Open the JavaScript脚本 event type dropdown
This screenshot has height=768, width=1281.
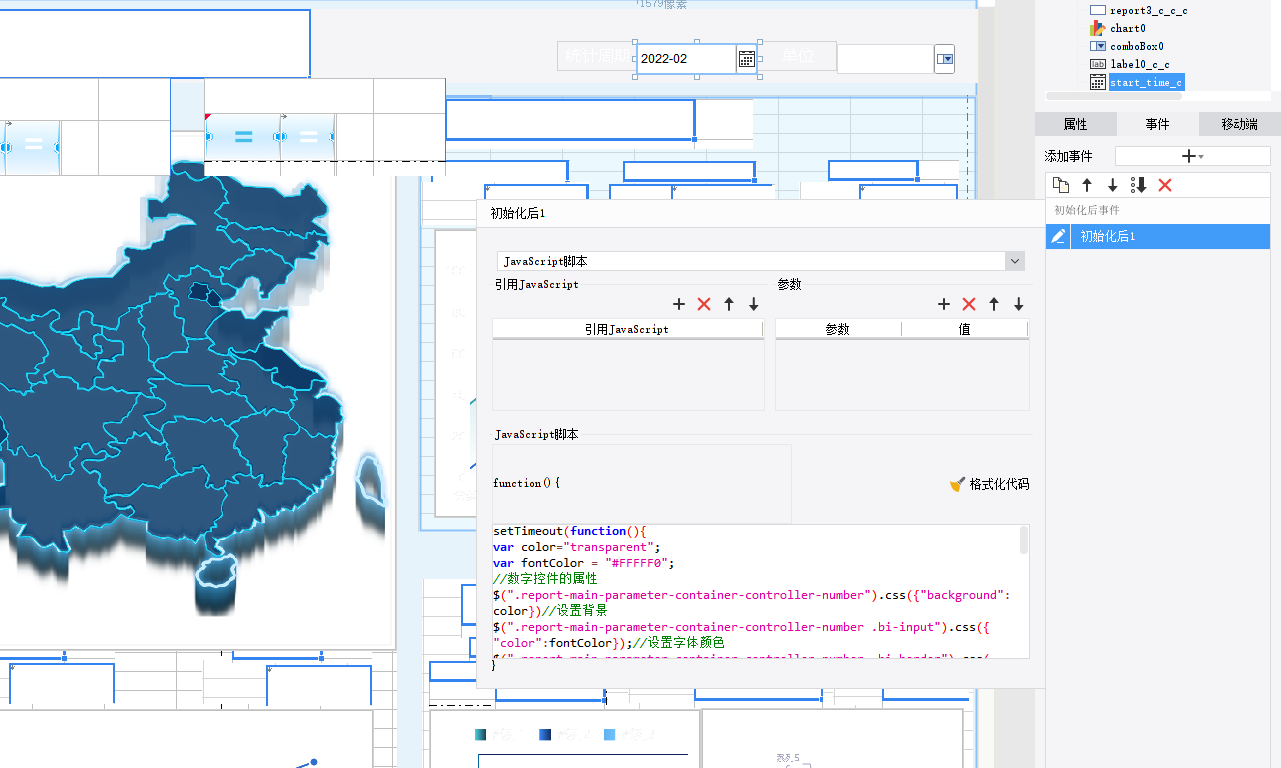[1015, 261]
